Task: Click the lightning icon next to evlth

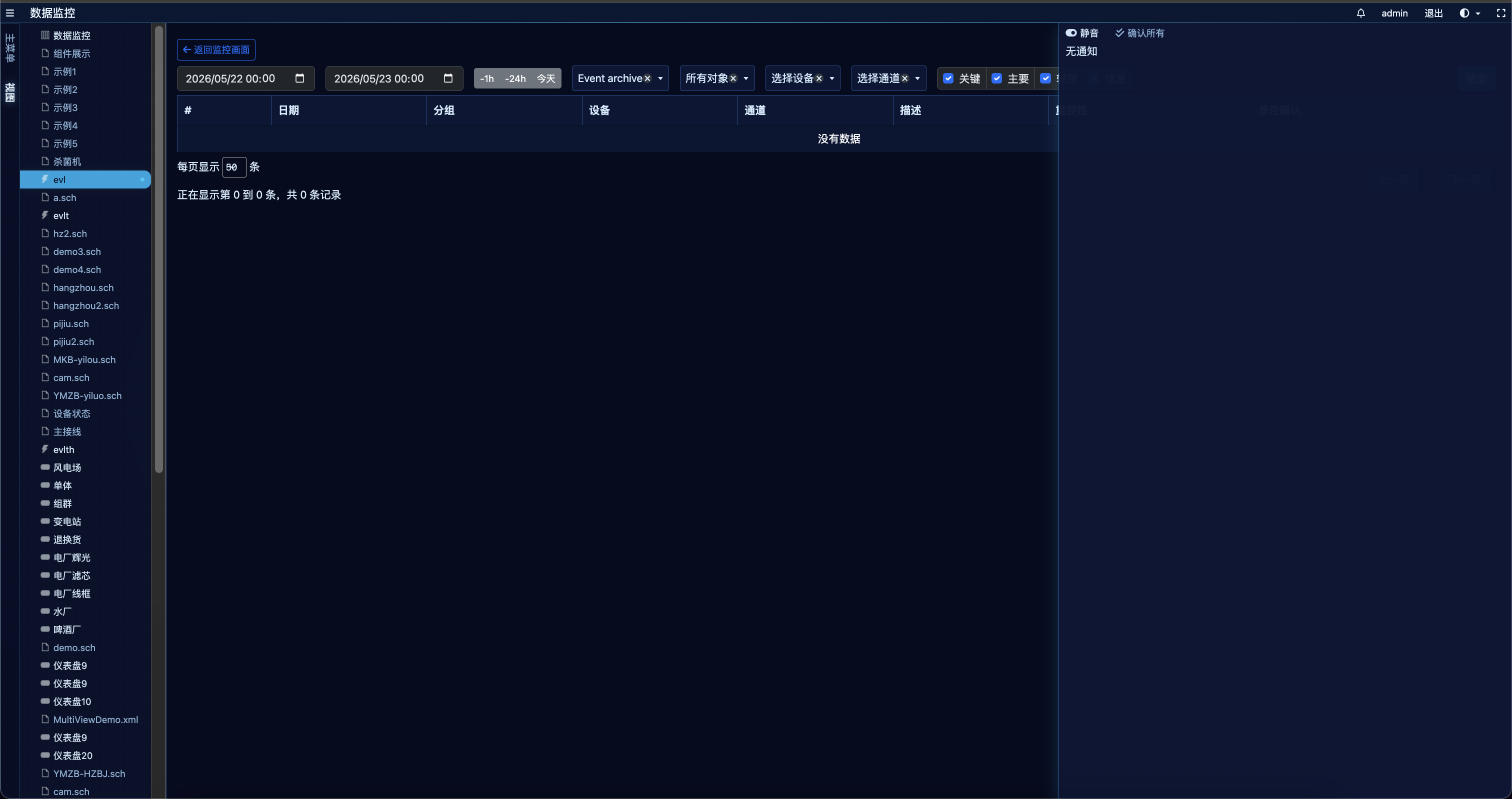Action: click(44, 449)
